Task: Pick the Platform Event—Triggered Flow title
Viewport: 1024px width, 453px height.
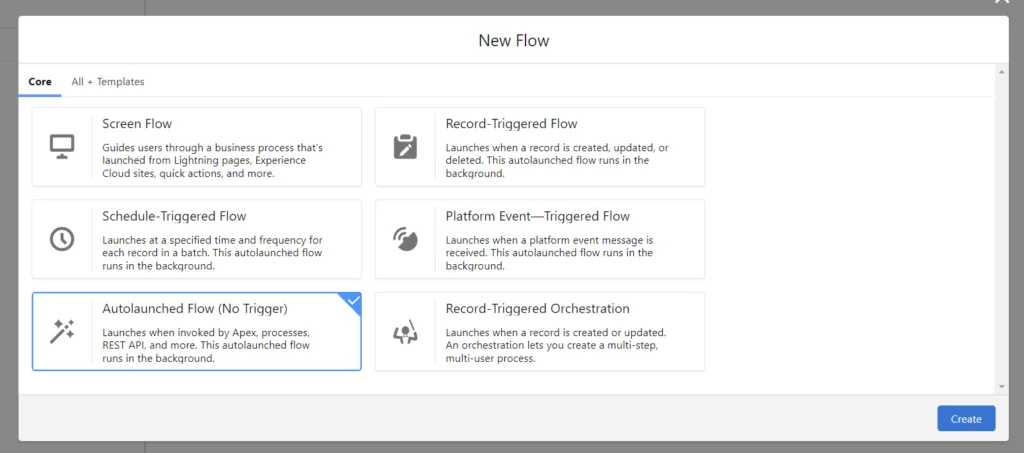Action: click(537, 216)
